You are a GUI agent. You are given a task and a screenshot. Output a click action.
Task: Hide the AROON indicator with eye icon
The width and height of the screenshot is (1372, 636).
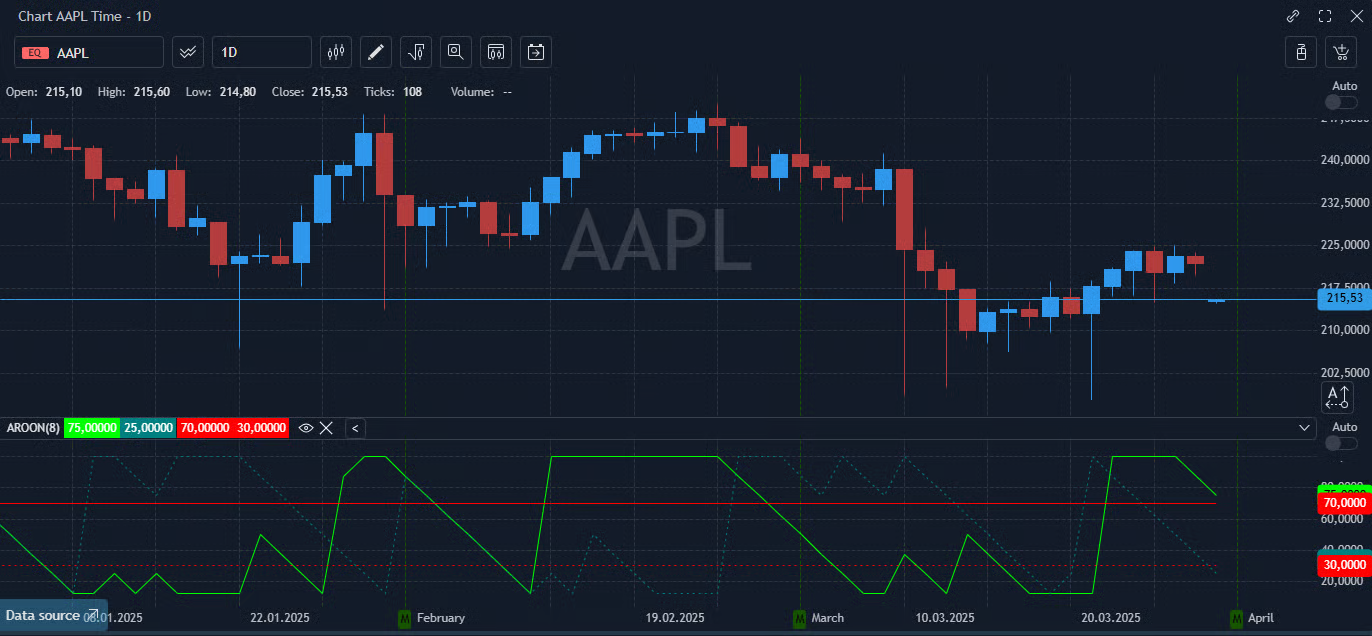[306, 428]
